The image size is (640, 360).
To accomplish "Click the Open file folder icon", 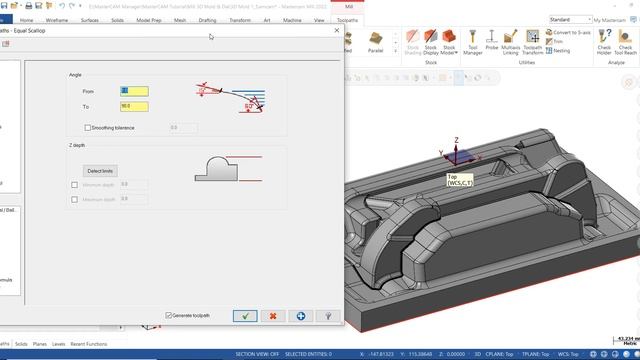I will point(15,6).
